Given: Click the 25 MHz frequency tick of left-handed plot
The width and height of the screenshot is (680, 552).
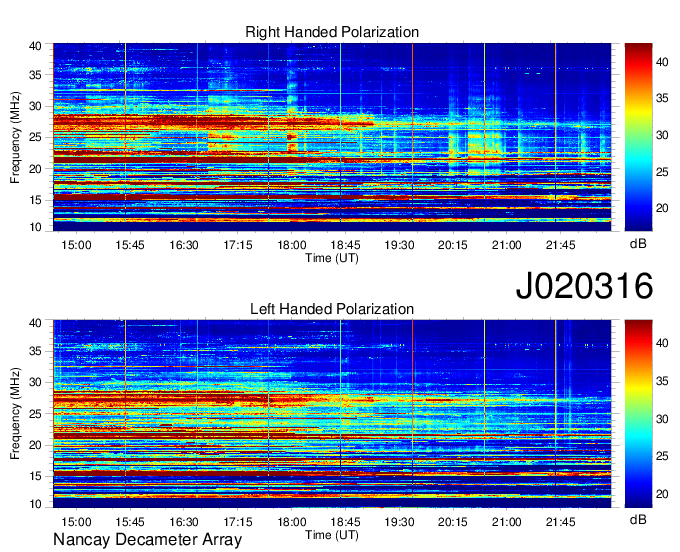Looking at the screenshot, I should click(x=35, y=414).
